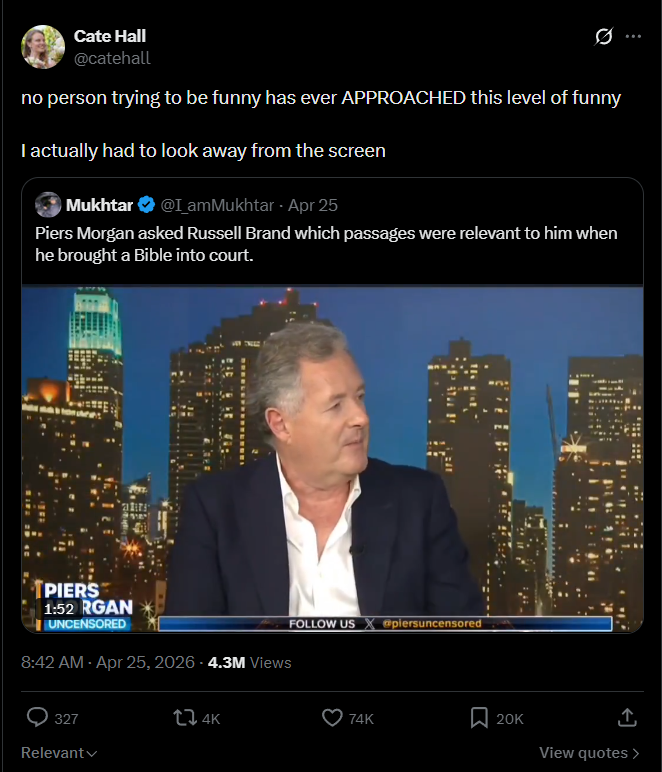Open the Cate Hall display name link
The image size is (662, 772).
pos(110,37)
